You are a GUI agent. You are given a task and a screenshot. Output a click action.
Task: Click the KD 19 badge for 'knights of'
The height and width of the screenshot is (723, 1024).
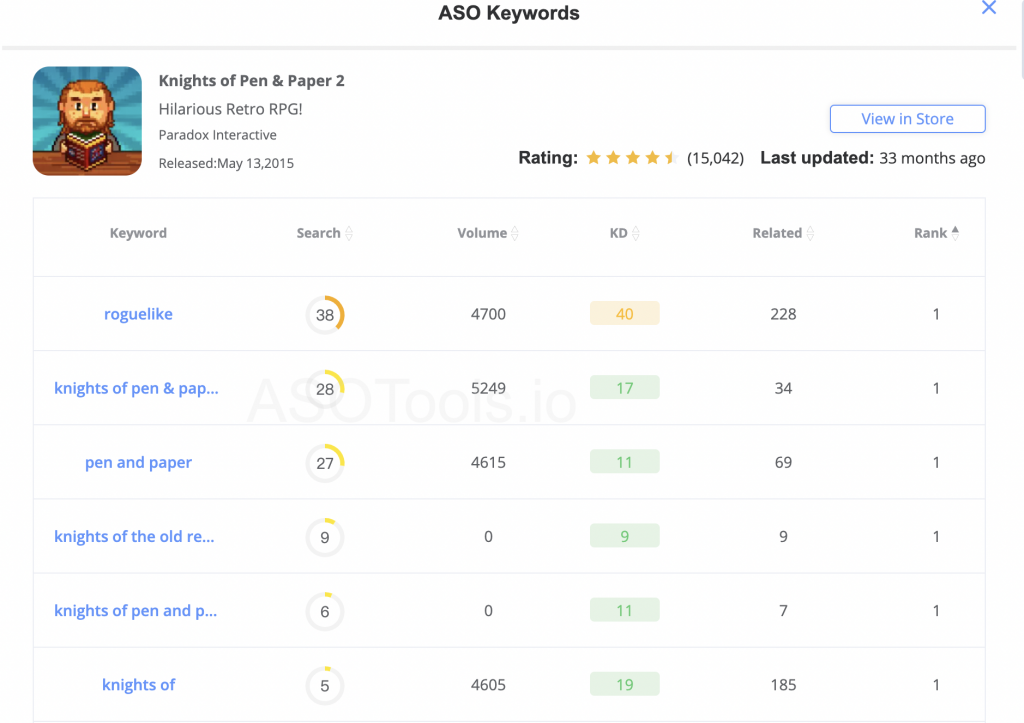(x=624, y=684)
